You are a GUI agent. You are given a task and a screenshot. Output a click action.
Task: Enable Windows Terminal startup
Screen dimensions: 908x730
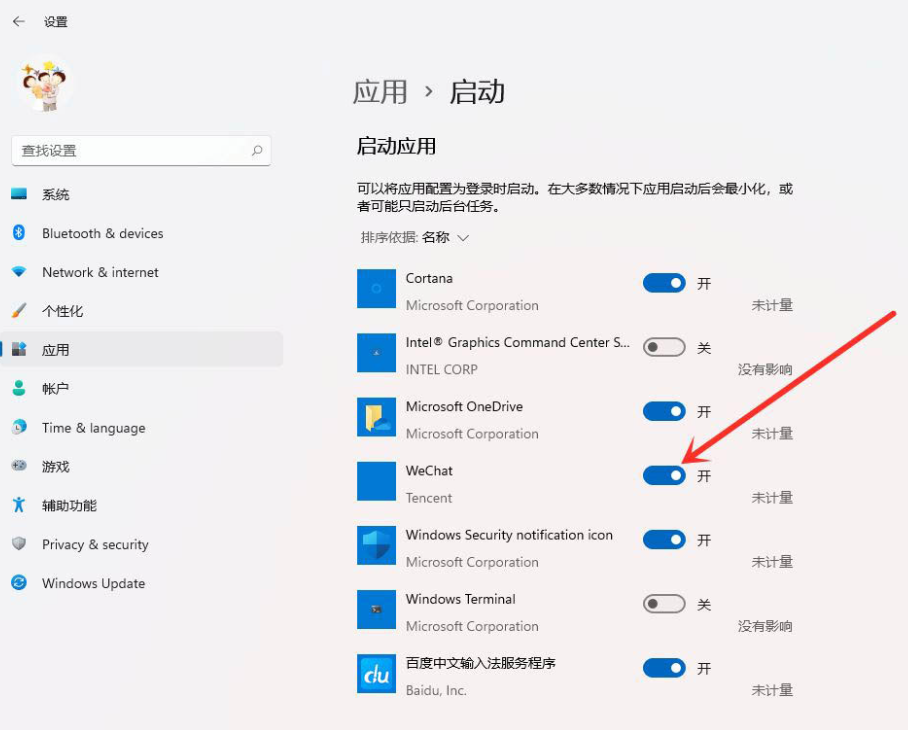(x=664, y=604)
